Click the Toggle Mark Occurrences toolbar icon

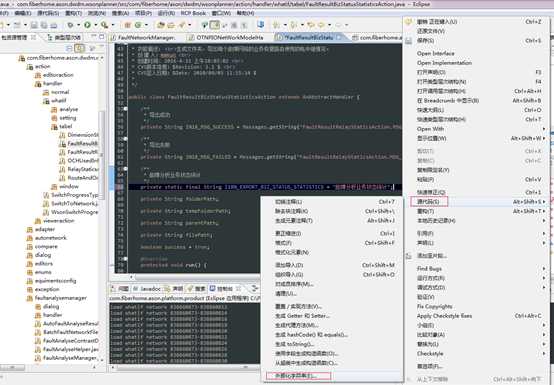pos(215,25)
